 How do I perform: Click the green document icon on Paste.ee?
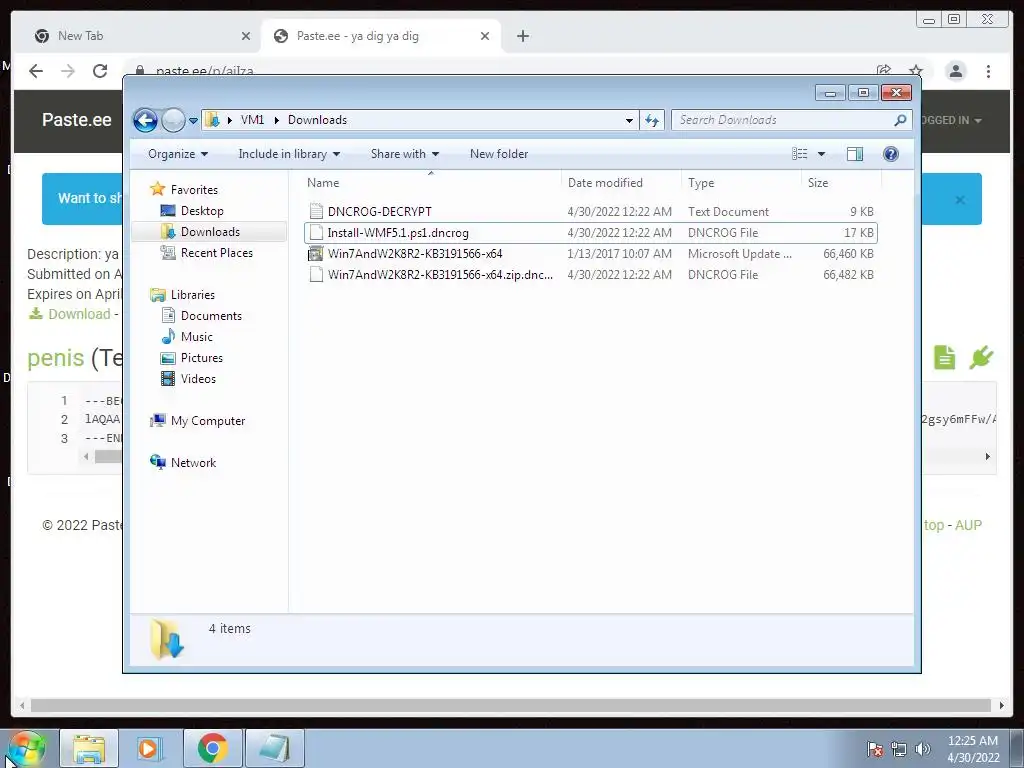[x=944, y=357]
